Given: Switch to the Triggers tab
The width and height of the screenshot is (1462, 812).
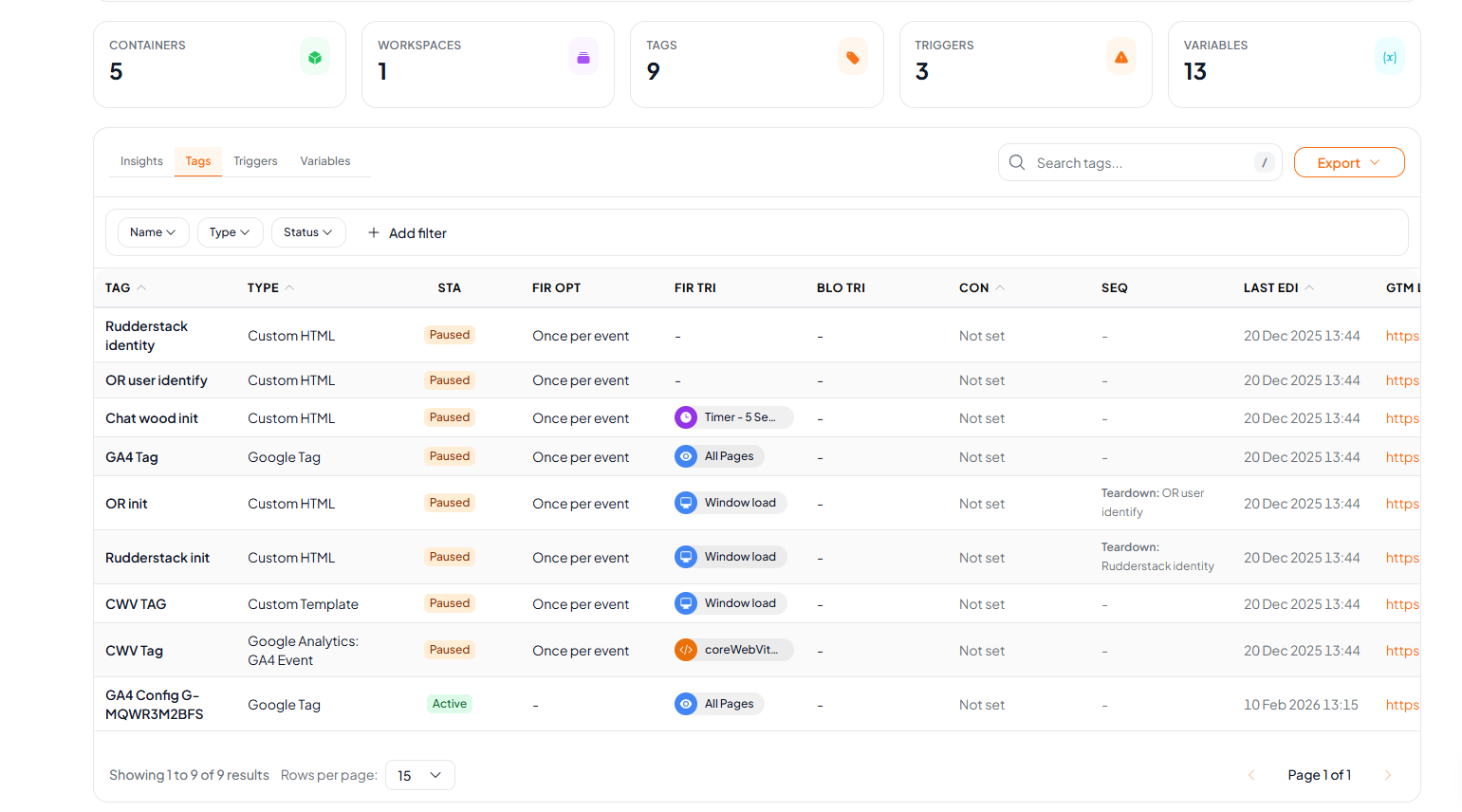Looking at the screenshot, I should coord(255,161).
